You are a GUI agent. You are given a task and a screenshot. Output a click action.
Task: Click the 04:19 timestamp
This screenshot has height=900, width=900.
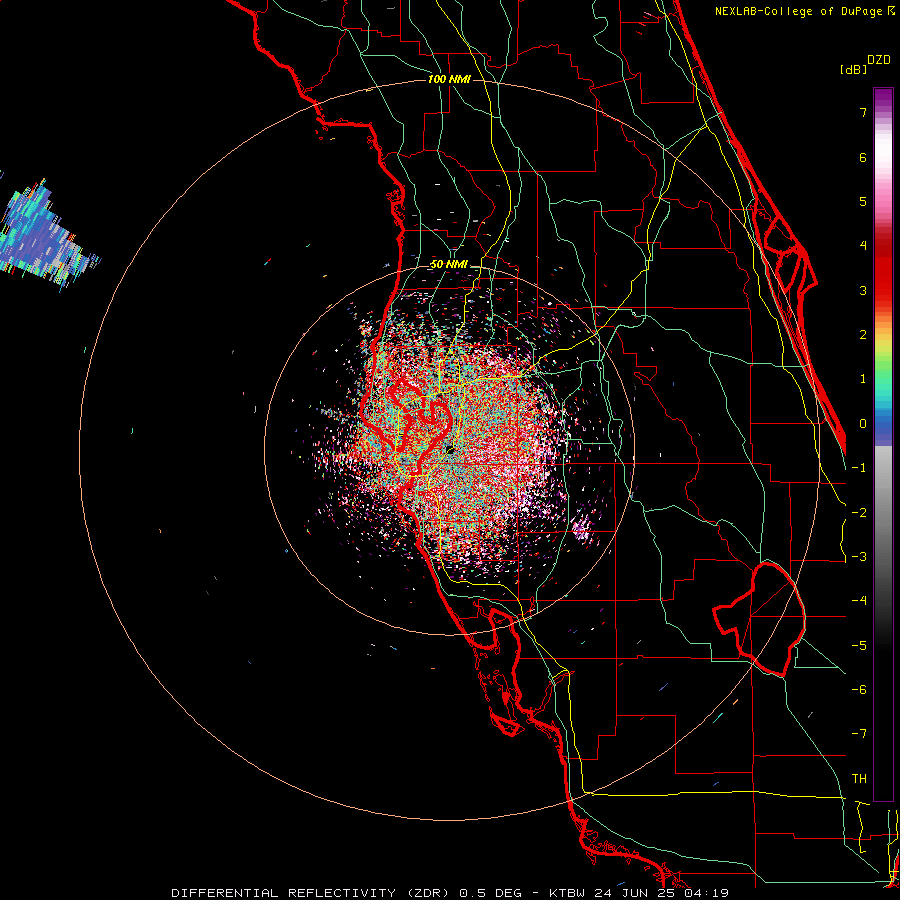pos(707,893)
